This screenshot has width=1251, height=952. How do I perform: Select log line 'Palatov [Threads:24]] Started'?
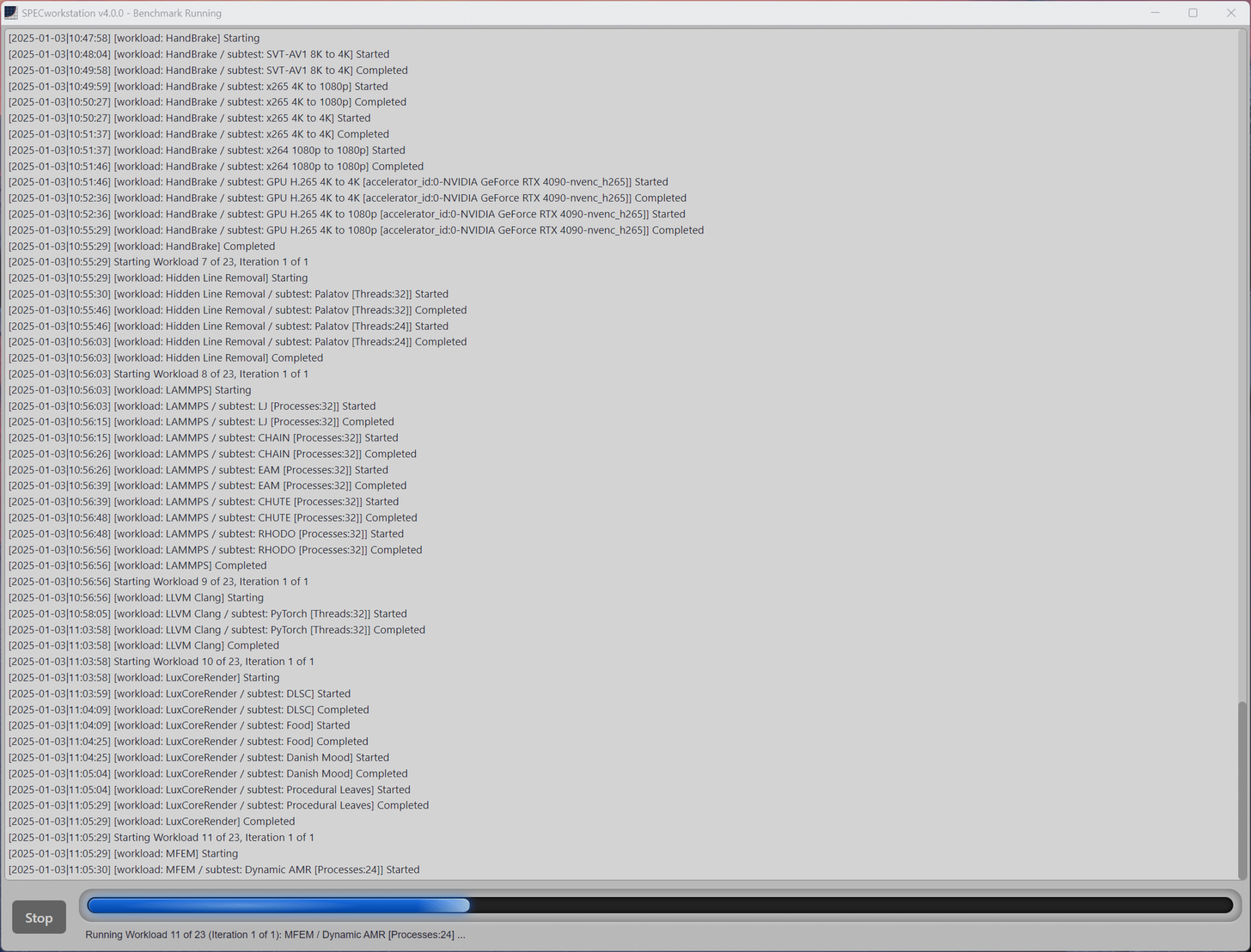pyautogui.click(x=228, y=326)
